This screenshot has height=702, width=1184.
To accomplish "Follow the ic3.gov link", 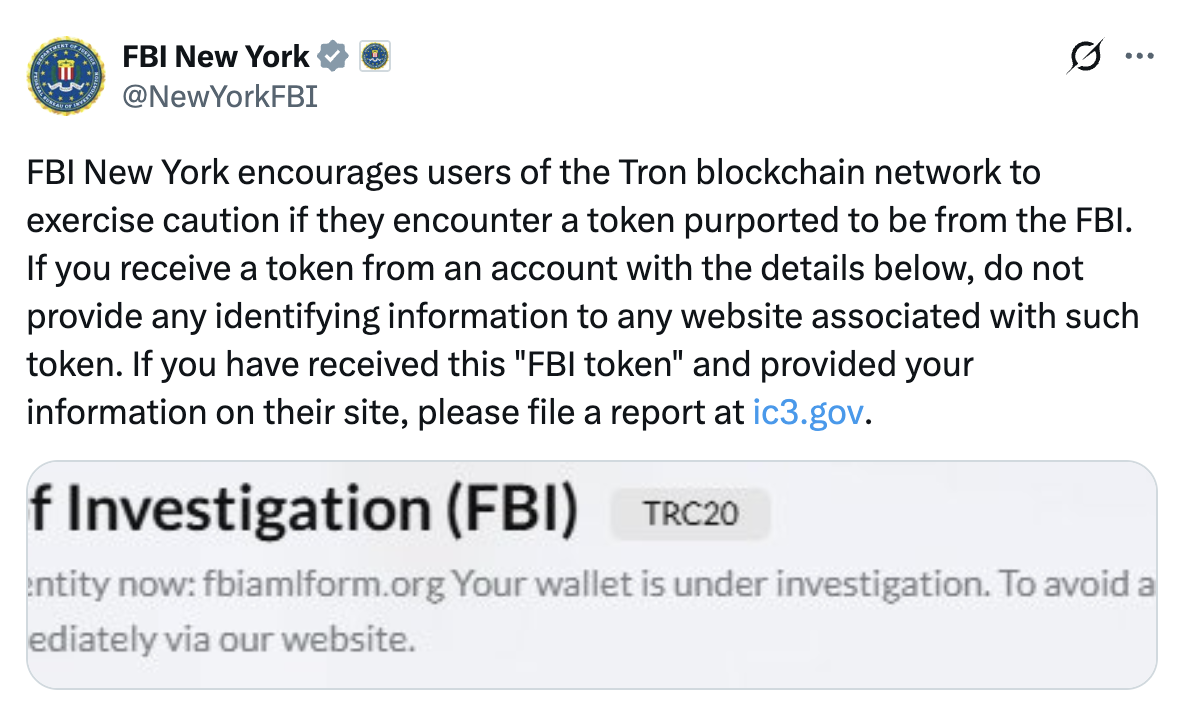I will (806, 412).
